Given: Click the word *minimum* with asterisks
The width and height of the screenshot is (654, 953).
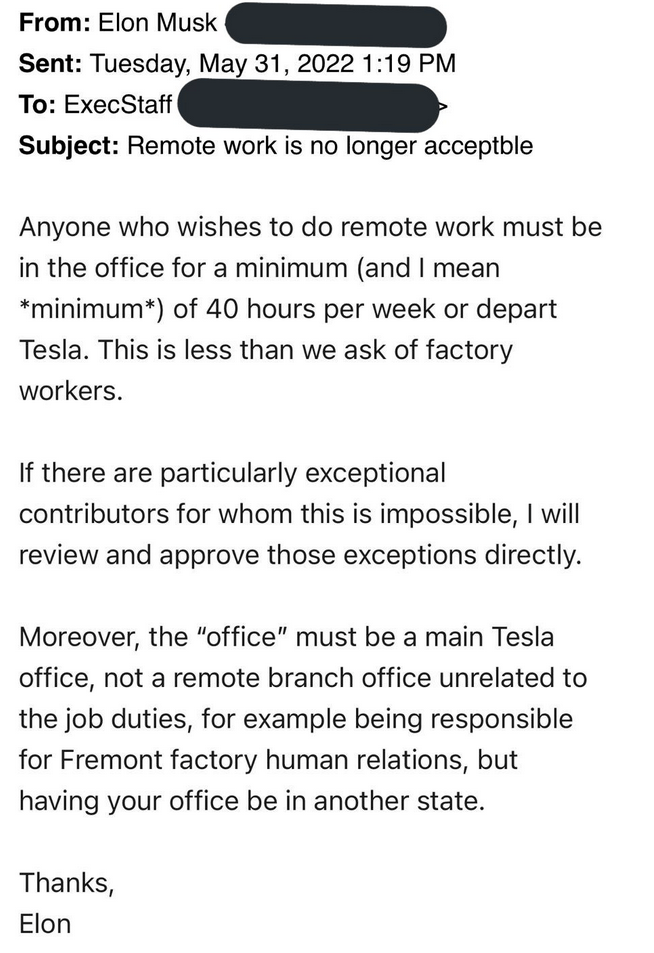Looking at the screenshot, I should point(91,309).
